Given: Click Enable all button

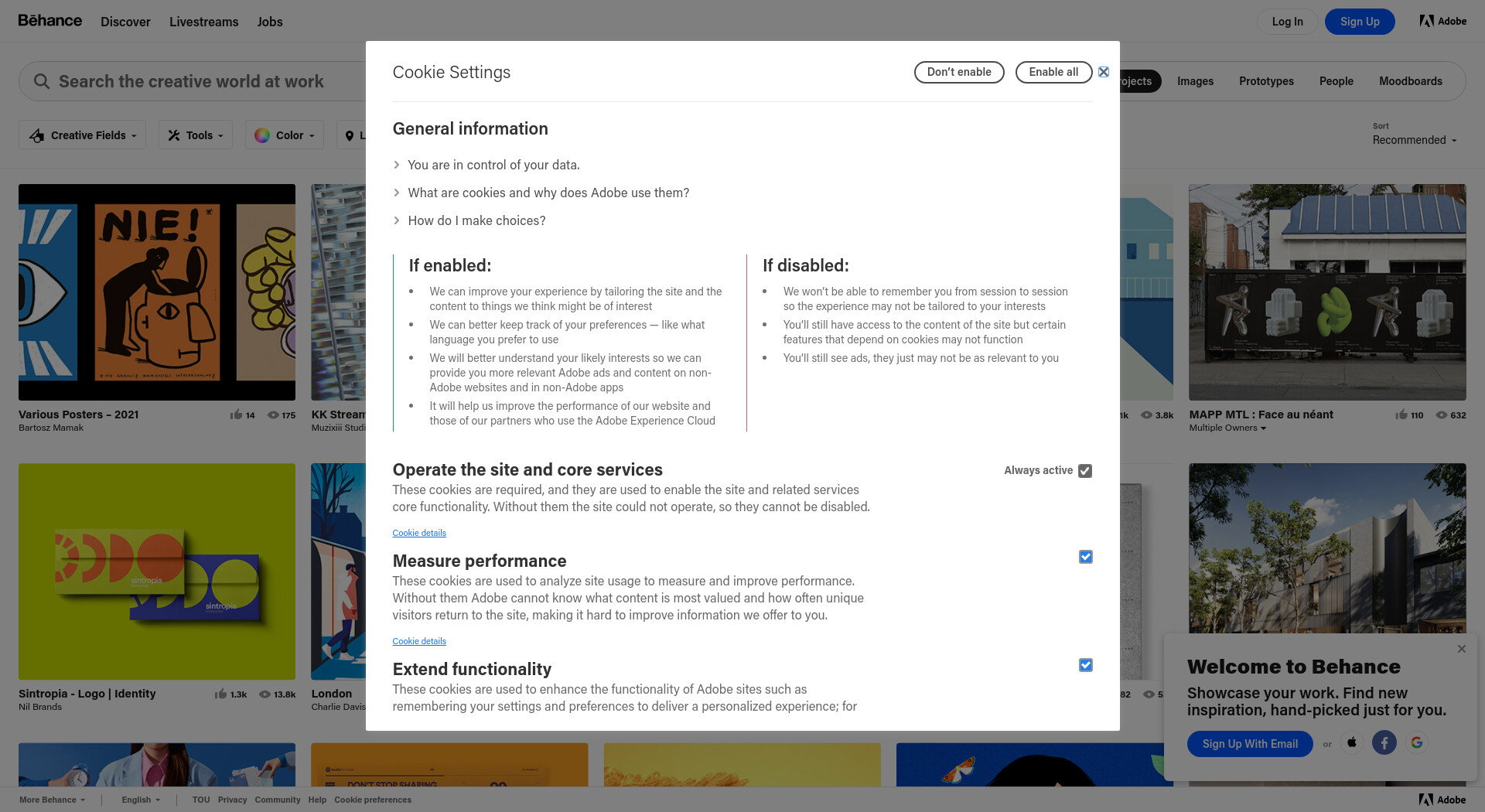Looking at the screenshot, I should [1053, 72].
